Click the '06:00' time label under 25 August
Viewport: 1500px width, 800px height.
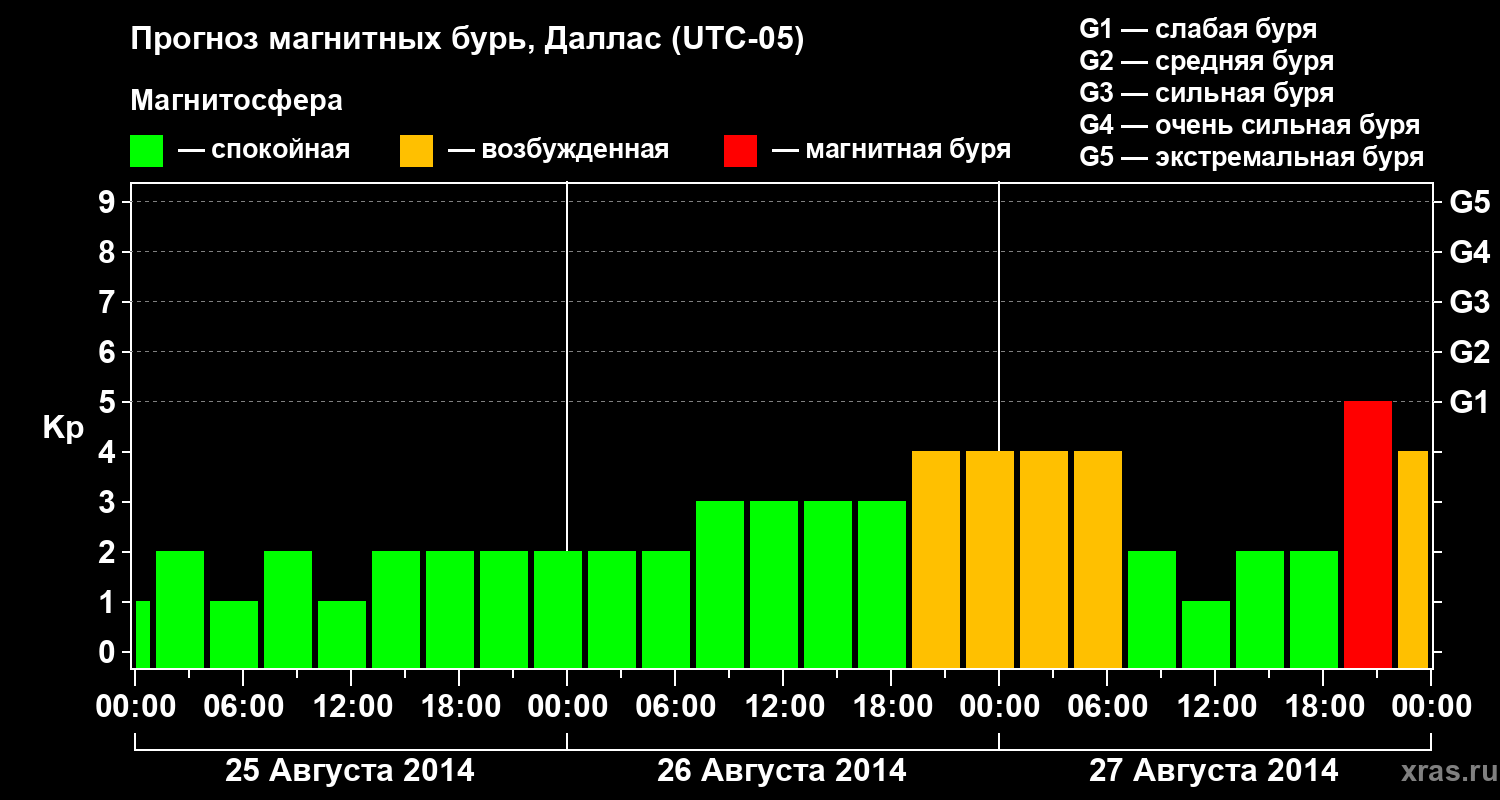click(x=243, y=707)
